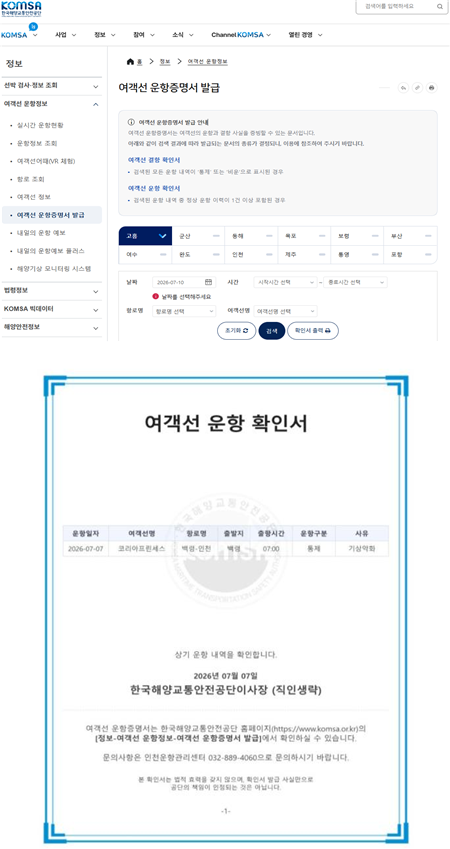Open 해양기상 모니터링 시스템 in the sidebar

tap(54, 269)
